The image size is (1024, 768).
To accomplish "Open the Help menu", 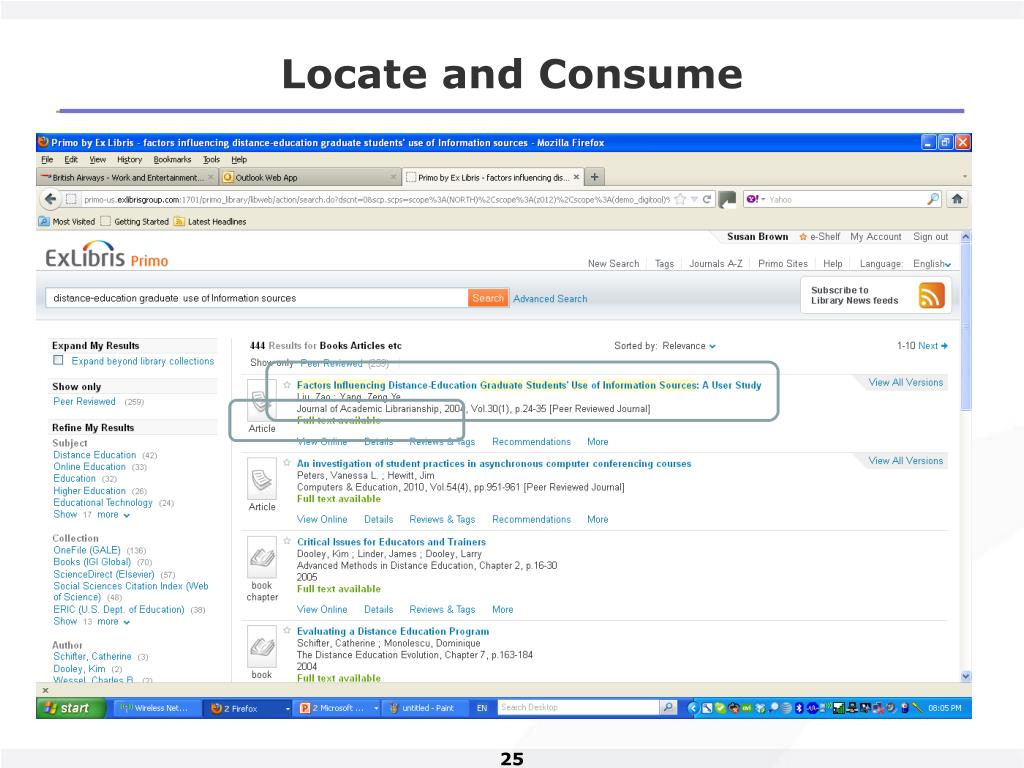I will click(x=239, y=159).
